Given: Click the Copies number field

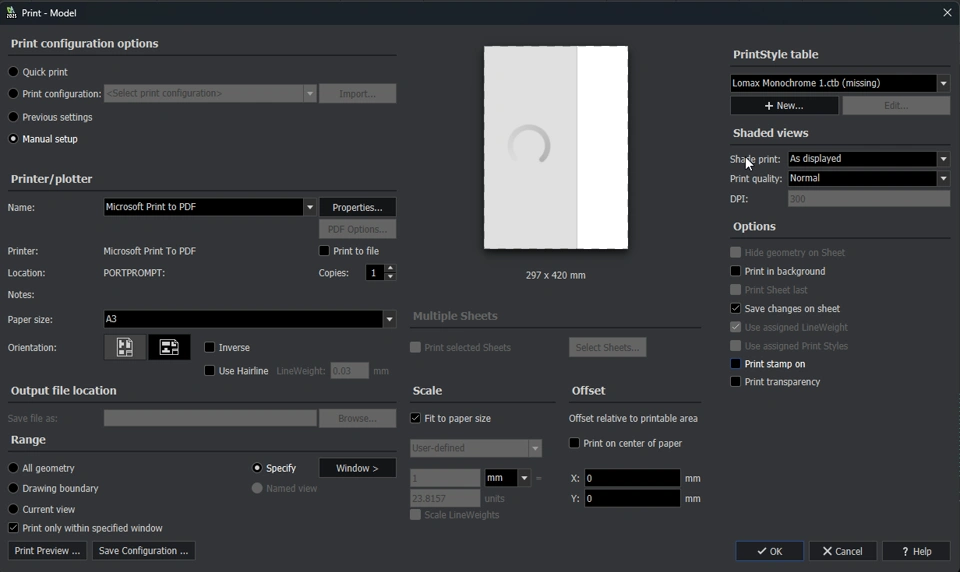Looking at the screenshot, I should click(x=374, y=273).
